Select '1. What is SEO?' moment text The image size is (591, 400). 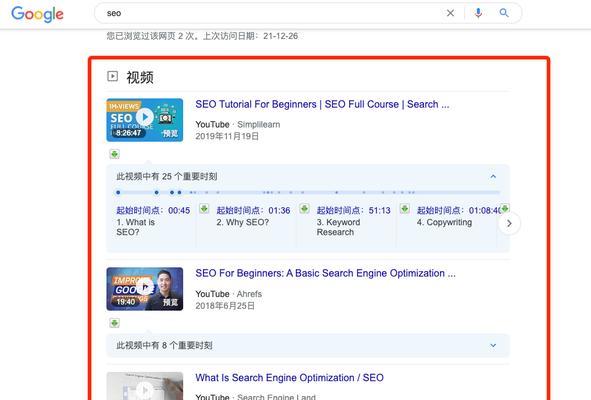click(x=136, y=227)
